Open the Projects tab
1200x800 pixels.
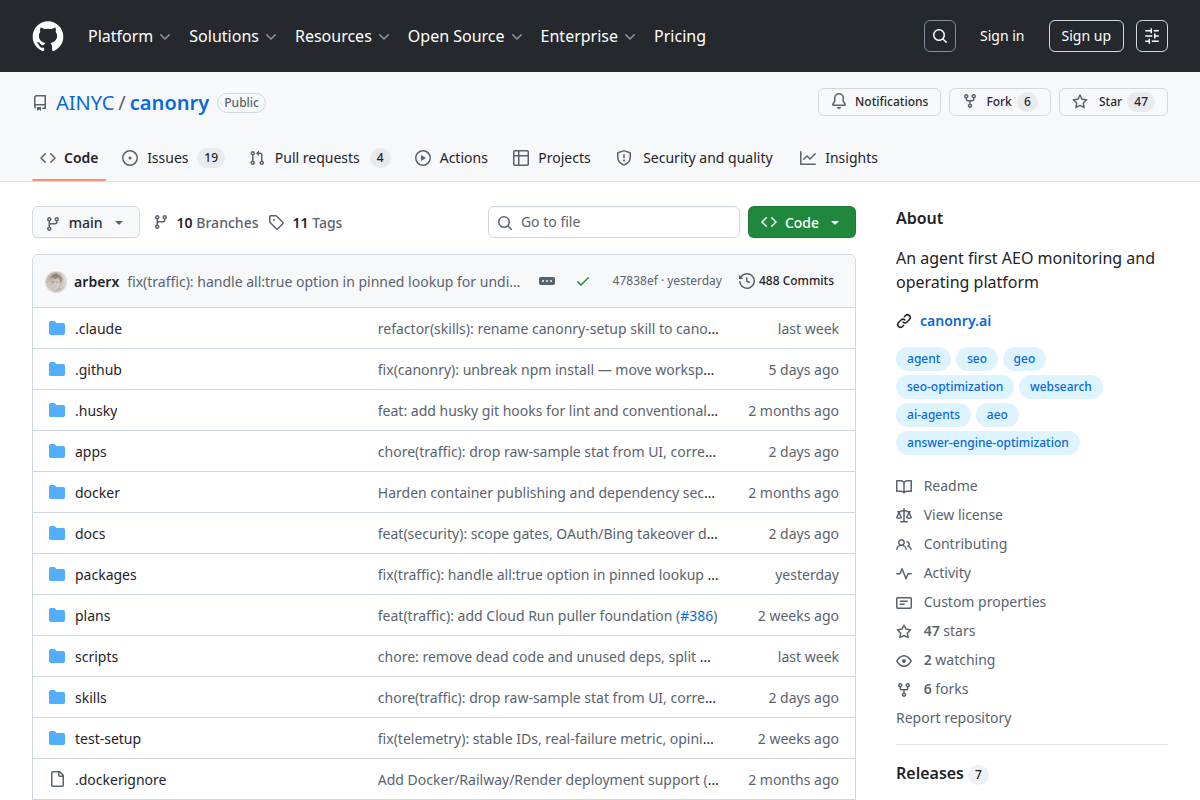552,158
